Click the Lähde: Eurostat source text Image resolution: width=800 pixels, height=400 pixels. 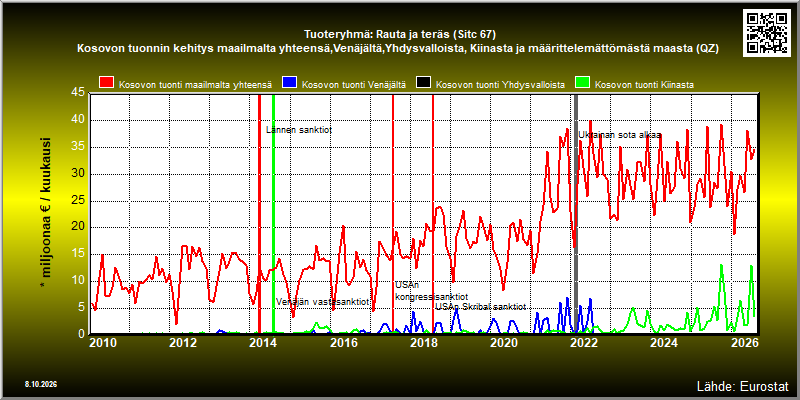743,385
